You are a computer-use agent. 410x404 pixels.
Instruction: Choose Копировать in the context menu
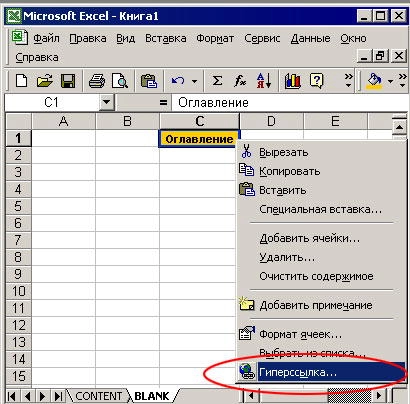click(321, 171)
